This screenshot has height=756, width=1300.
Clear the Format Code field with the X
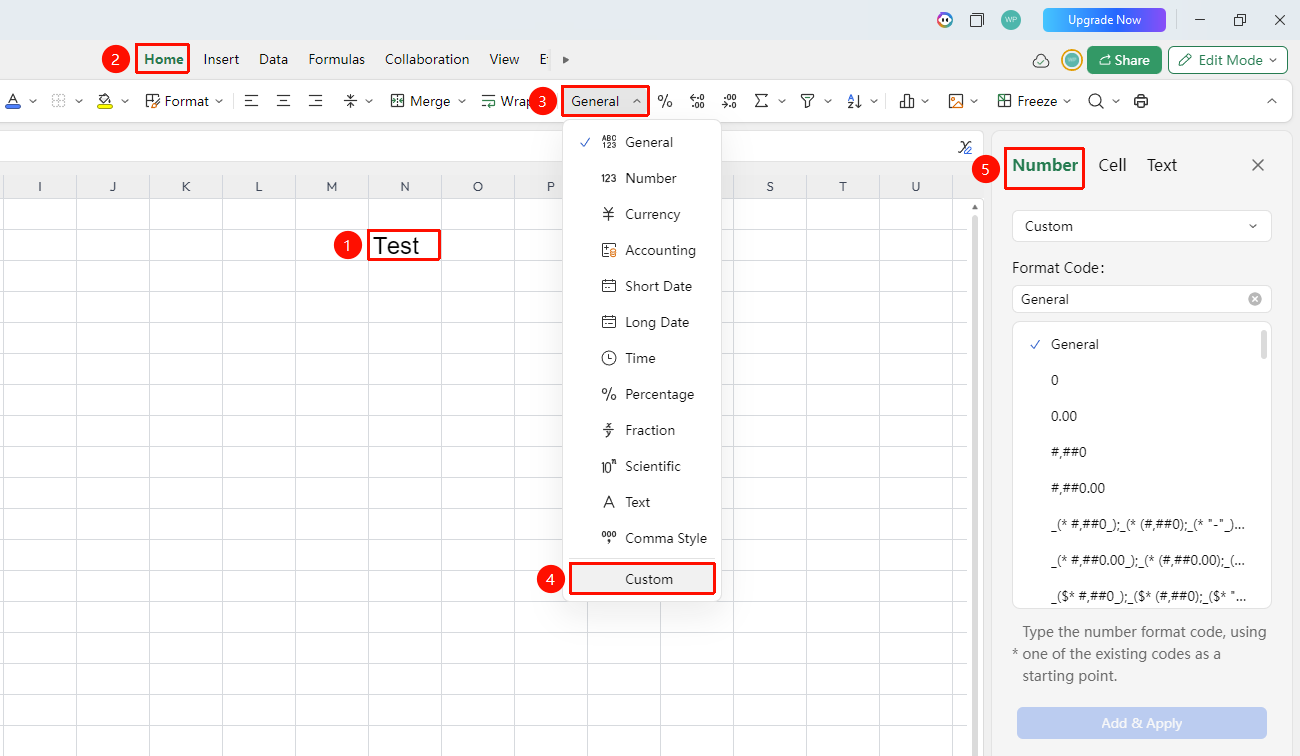pyautogui.click(x=1255, y=299)
